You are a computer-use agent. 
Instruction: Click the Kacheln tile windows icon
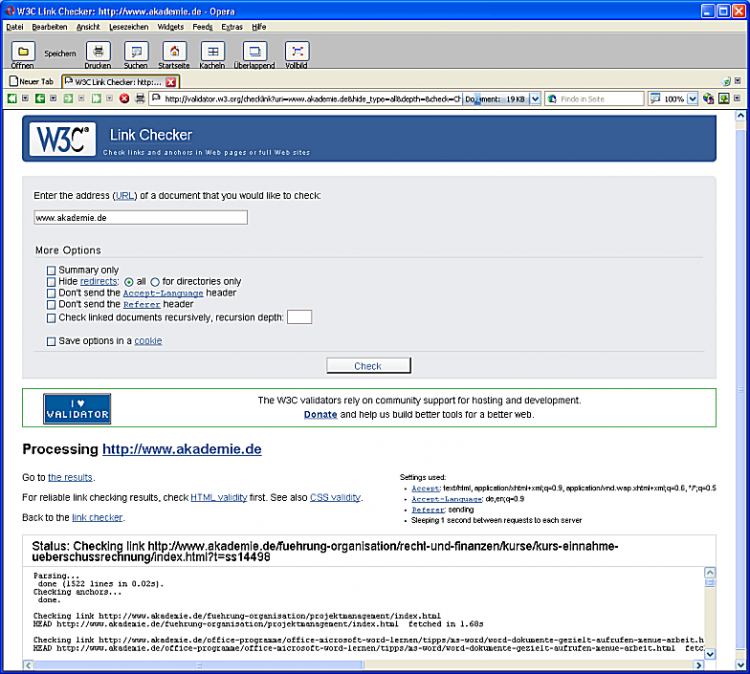[212, 52]
